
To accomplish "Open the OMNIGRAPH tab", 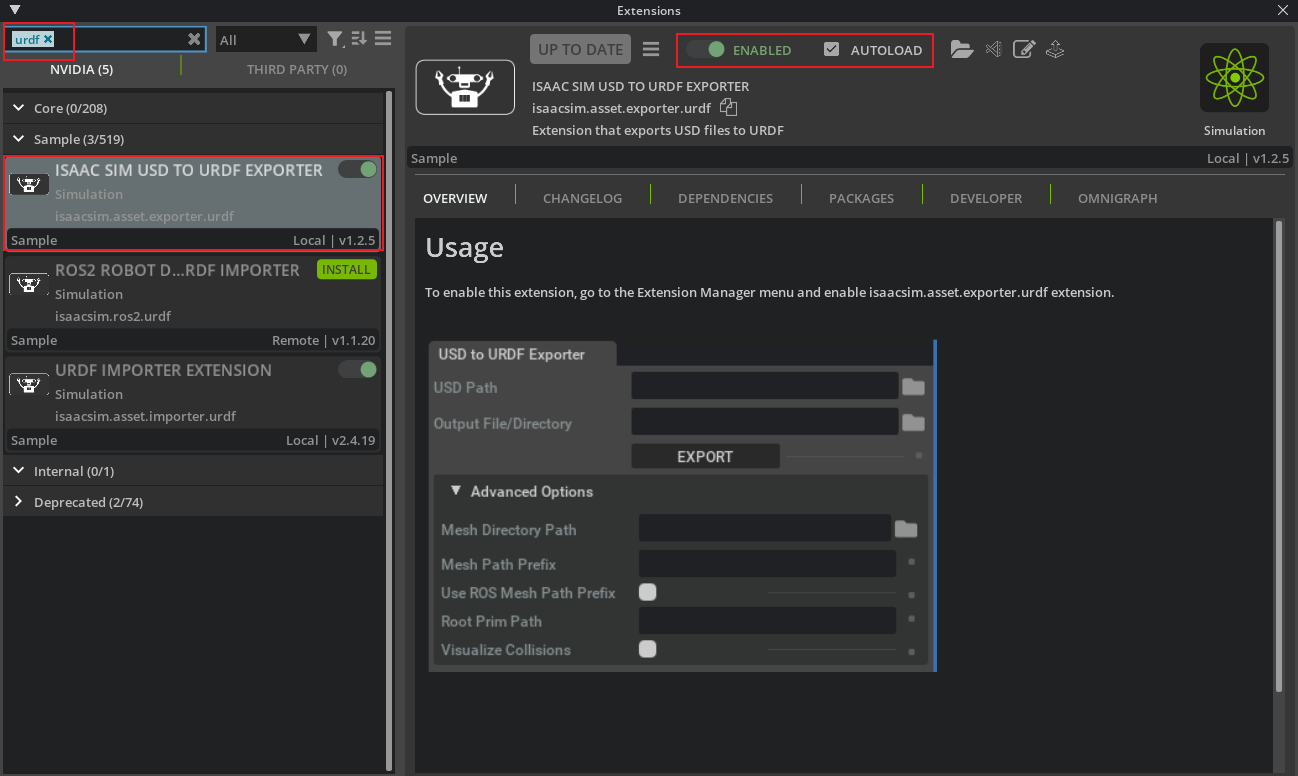I will (1117, 198).
